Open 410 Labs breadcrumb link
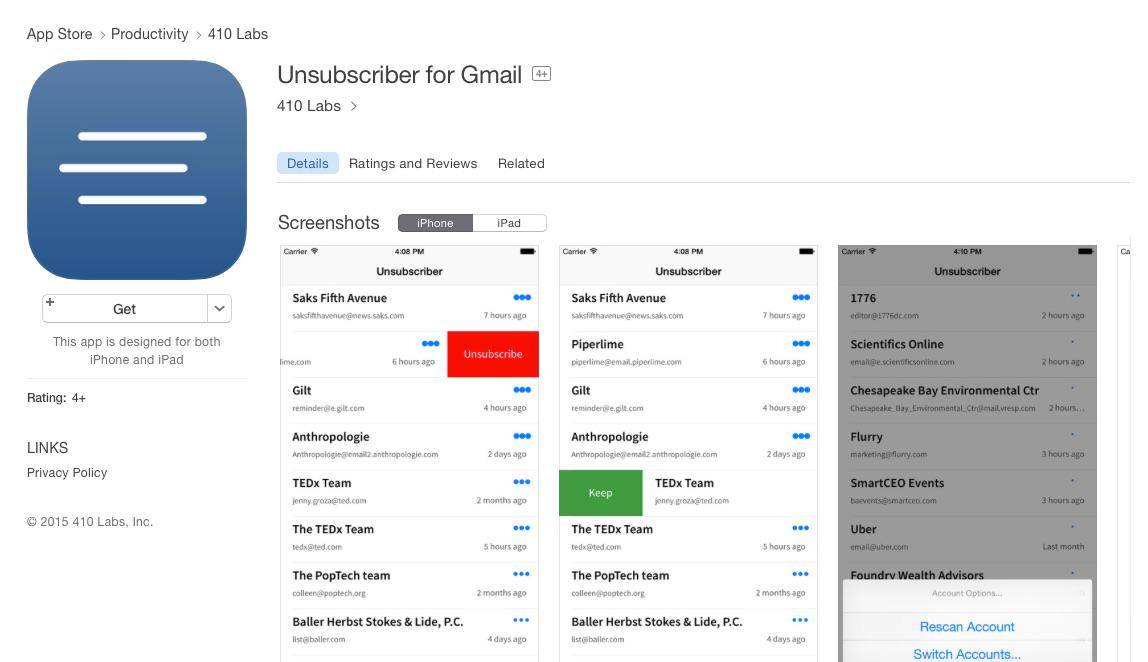Viewport: 1148px width, 662px height. [237, 34]
